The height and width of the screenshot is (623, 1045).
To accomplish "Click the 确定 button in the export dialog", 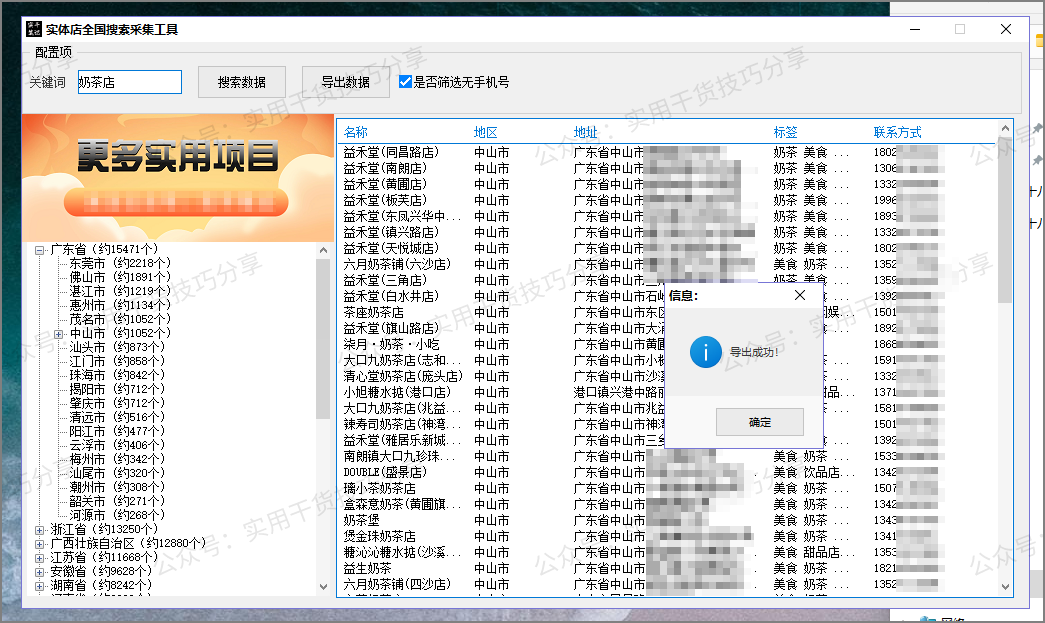I will click(760, 422).
